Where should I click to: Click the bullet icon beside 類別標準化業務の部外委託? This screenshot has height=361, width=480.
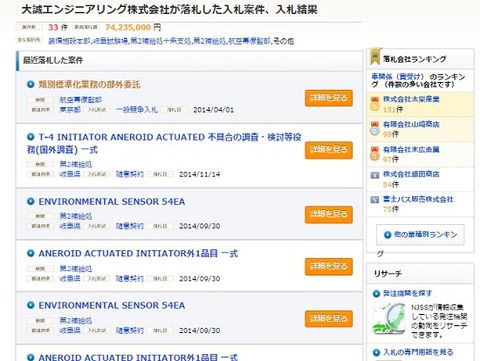[31, 84]
